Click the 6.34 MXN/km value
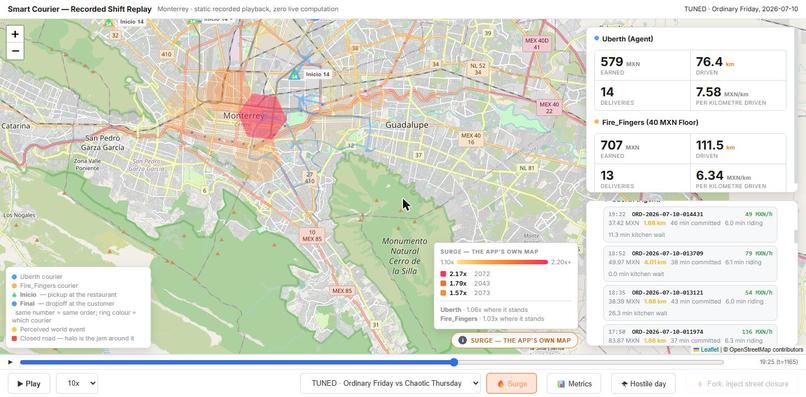 coord(710,175)
